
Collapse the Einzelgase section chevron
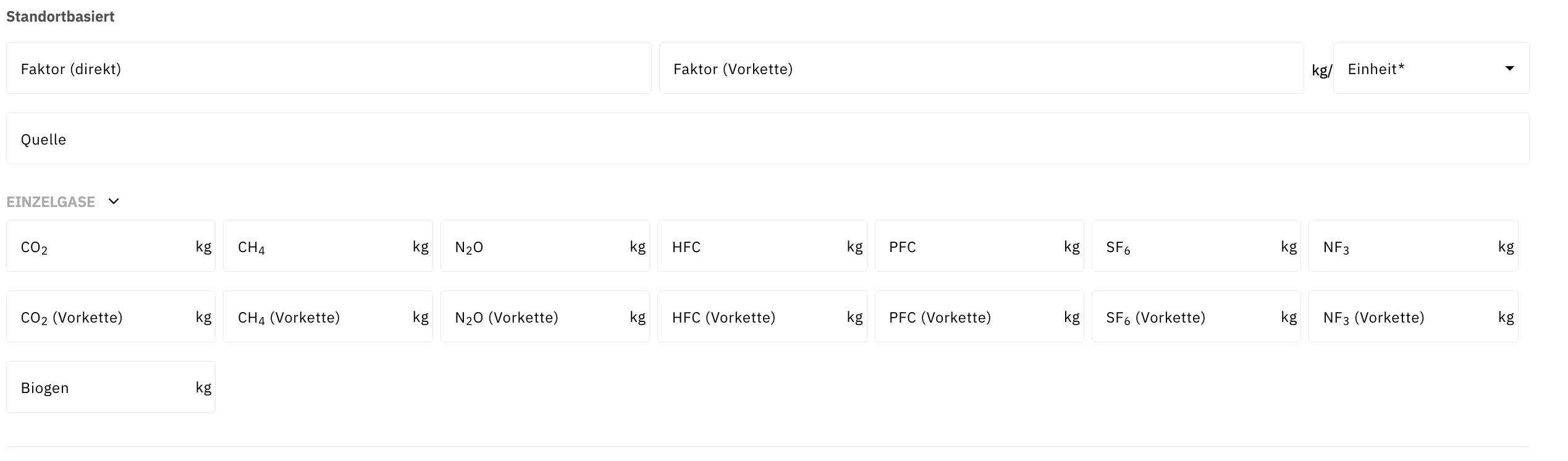[114, 201]
